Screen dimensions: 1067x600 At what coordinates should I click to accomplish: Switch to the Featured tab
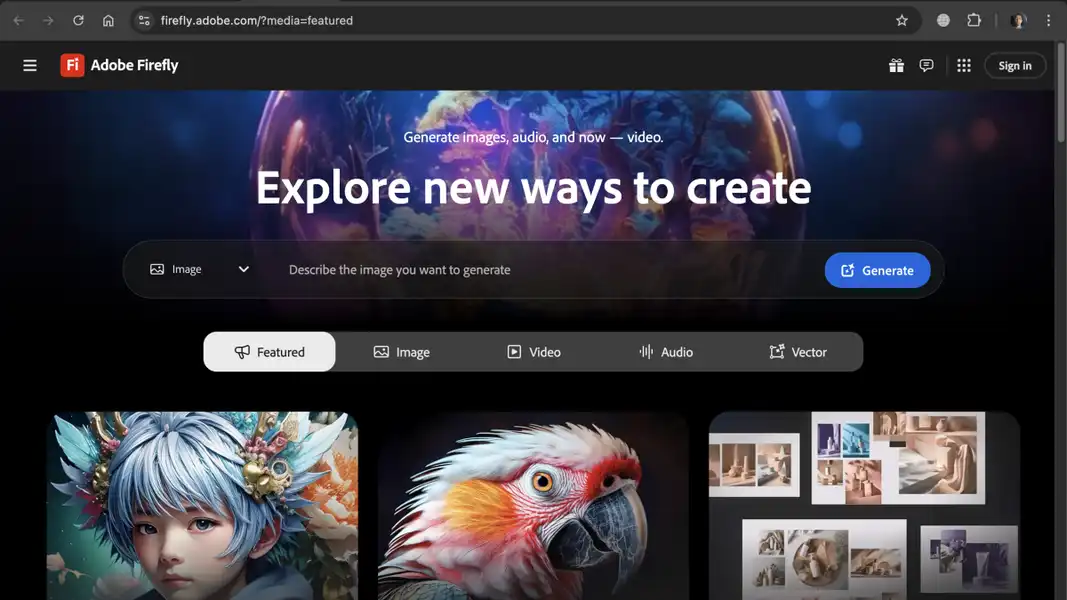click(269, 351)
